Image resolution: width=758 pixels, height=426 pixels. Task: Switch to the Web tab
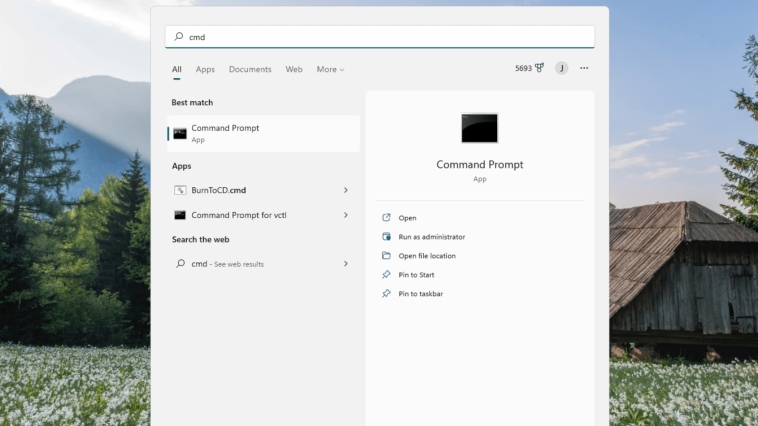click(294, 69)
